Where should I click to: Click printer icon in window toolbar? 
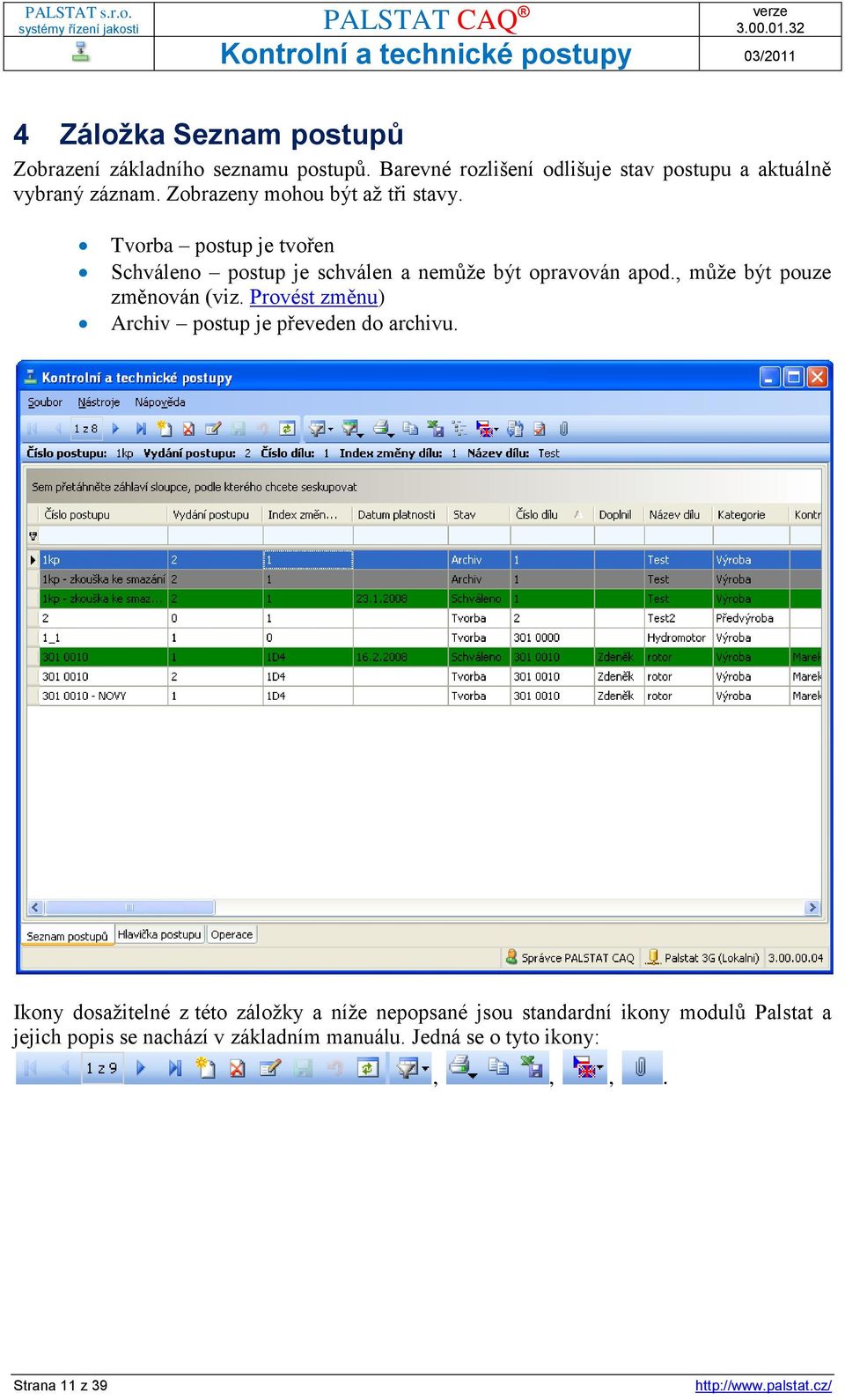click(x=381, y=428)
